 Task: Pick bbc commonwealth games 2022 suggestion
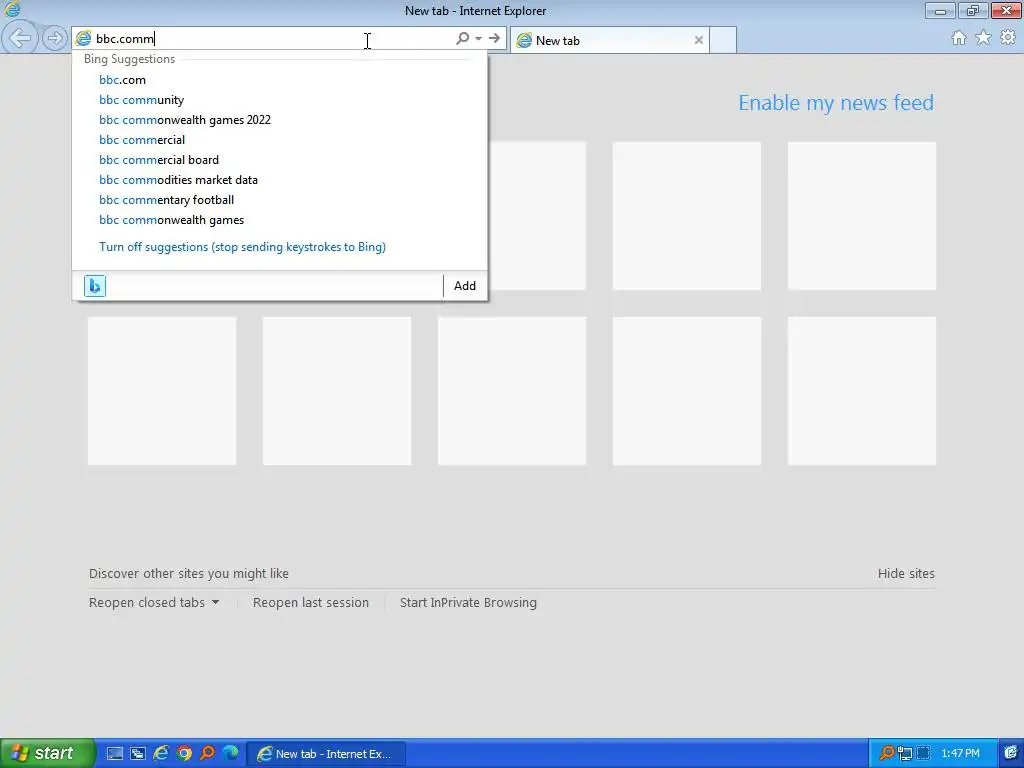pyautogui.click(x=280, y=120)
